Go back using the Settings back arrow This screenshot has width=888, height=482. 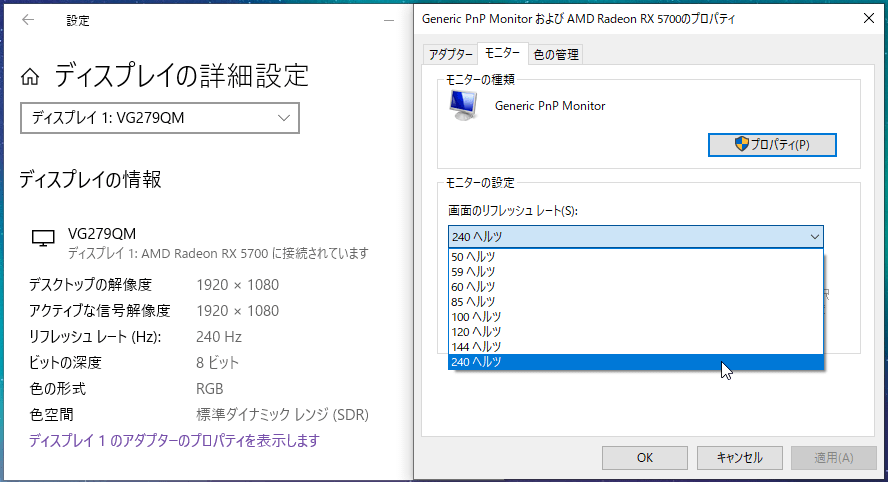[x=28, y=20]
